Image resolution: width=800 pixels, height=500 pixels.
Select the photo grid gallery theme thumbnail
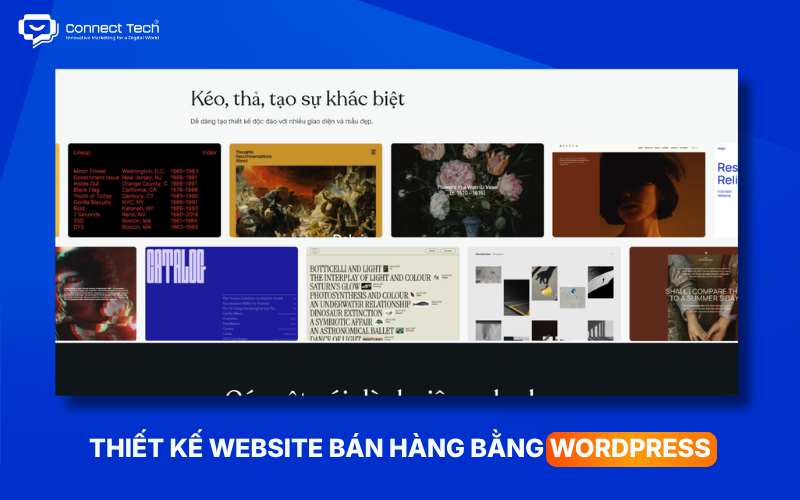pos(544,294)
